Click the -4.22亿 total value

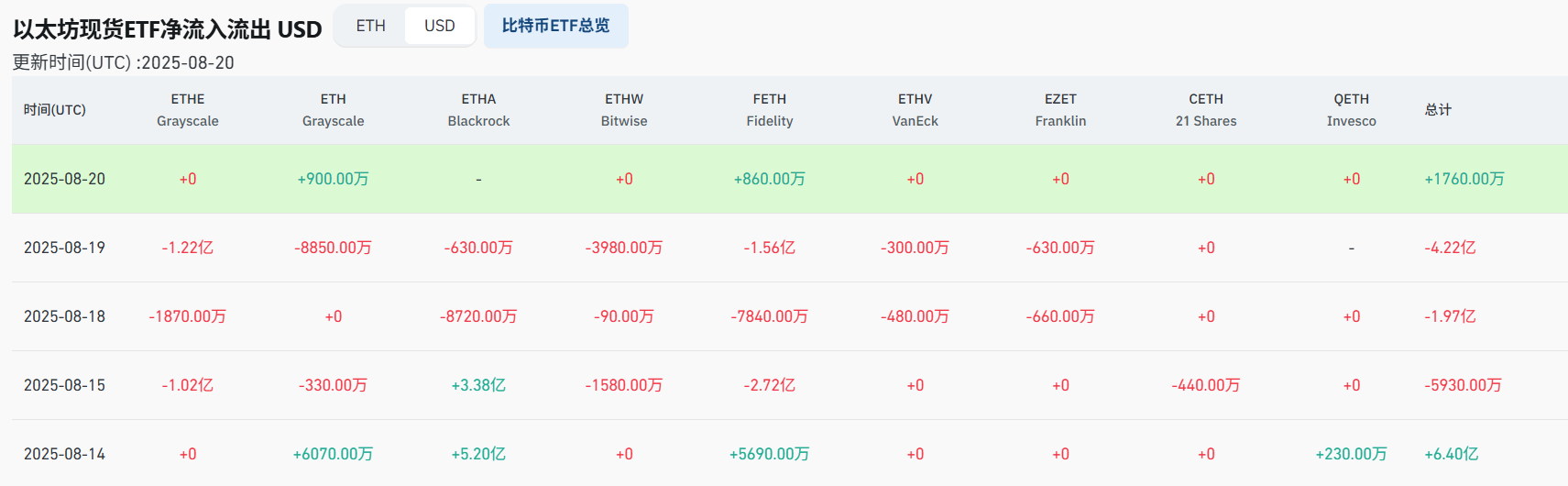click(1450, 248)
